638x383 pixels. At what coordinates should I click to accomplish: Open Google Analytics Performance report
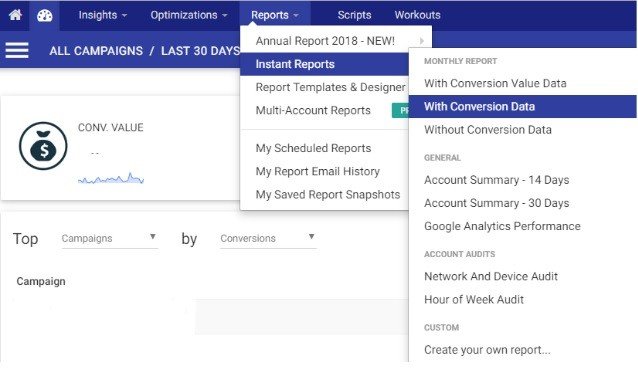tap(502, 226)
